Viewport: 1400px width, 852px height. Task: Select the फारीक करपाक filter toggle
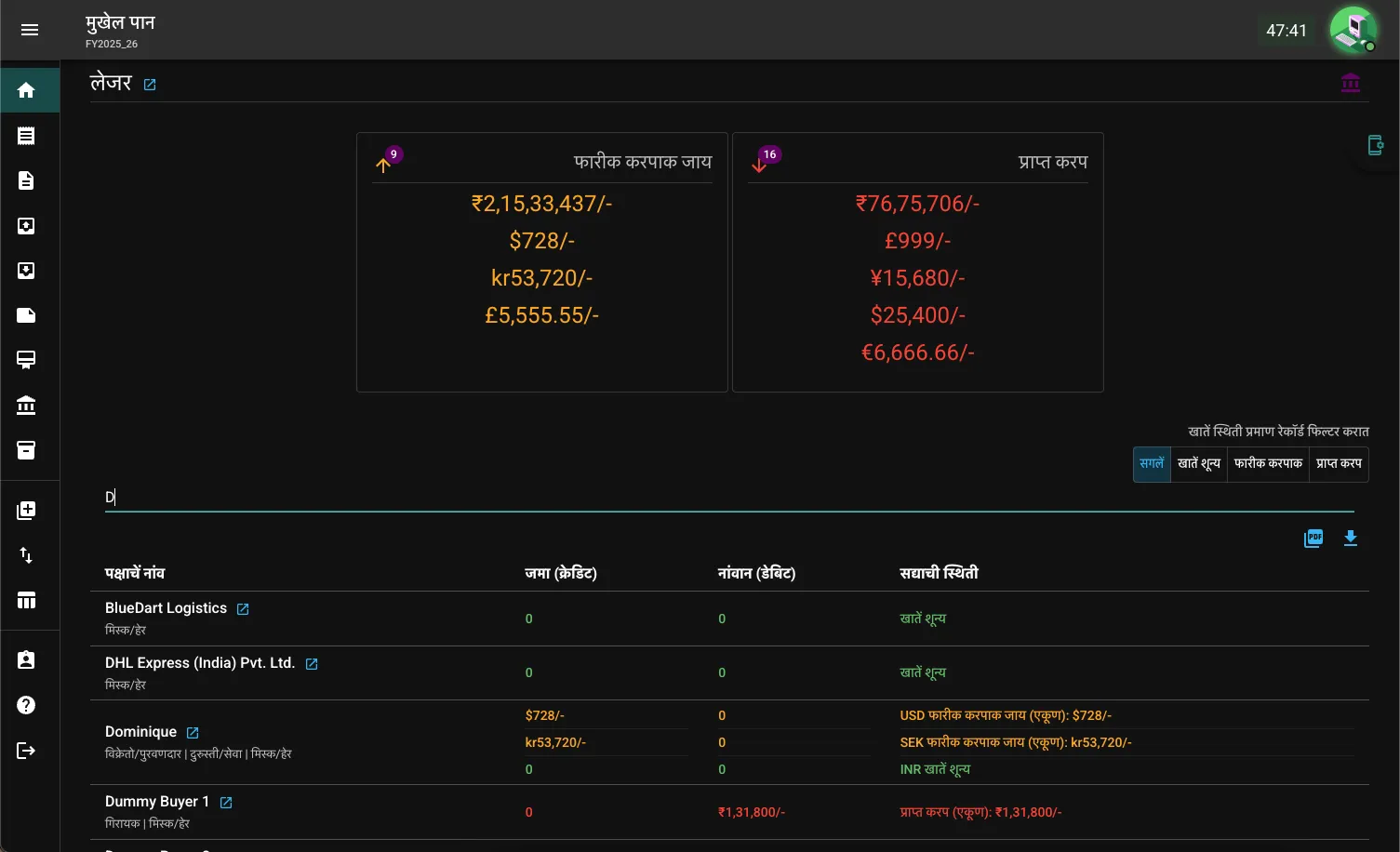pyautogui.click(x=1268, y=463)
